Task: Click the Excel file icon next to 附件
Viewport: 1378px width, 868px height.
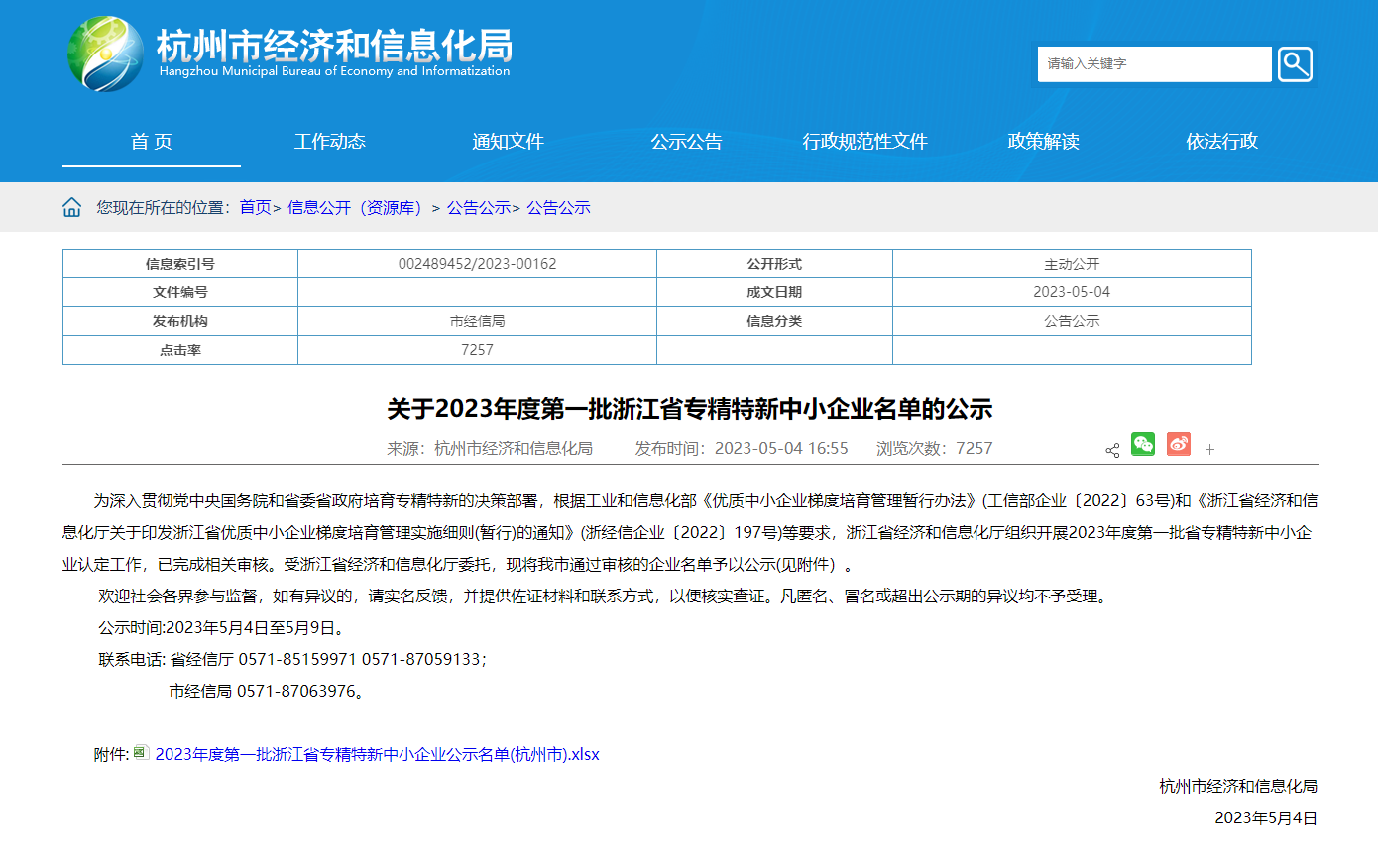Action: click(x=140, y=753)
